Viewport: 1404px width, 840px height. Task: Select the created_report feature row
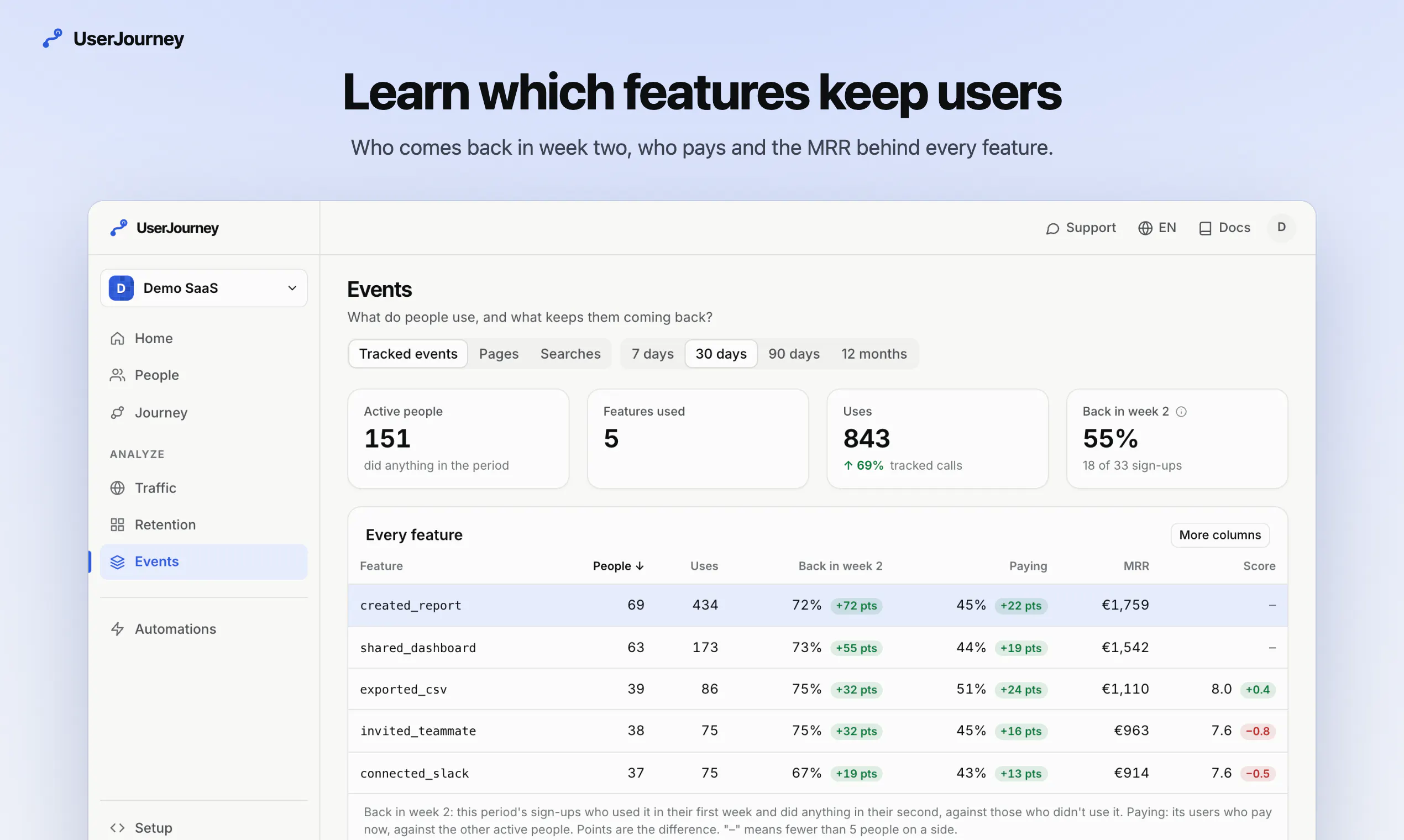[818, 605]
